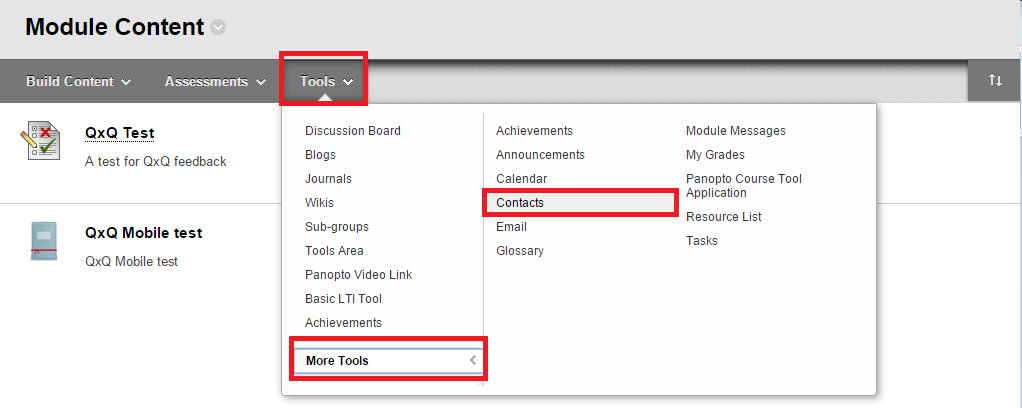Image resolution: width=1022 pixels, height=408 pixels.
Task: Click the QxQ Mobile test book icon
Action: [44, 242]
